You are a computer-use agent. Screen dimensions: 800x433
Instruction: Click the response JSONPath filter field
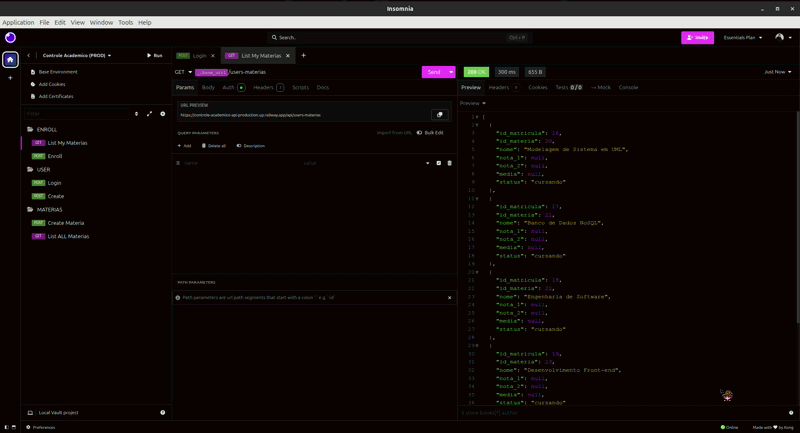pos(622,413)
